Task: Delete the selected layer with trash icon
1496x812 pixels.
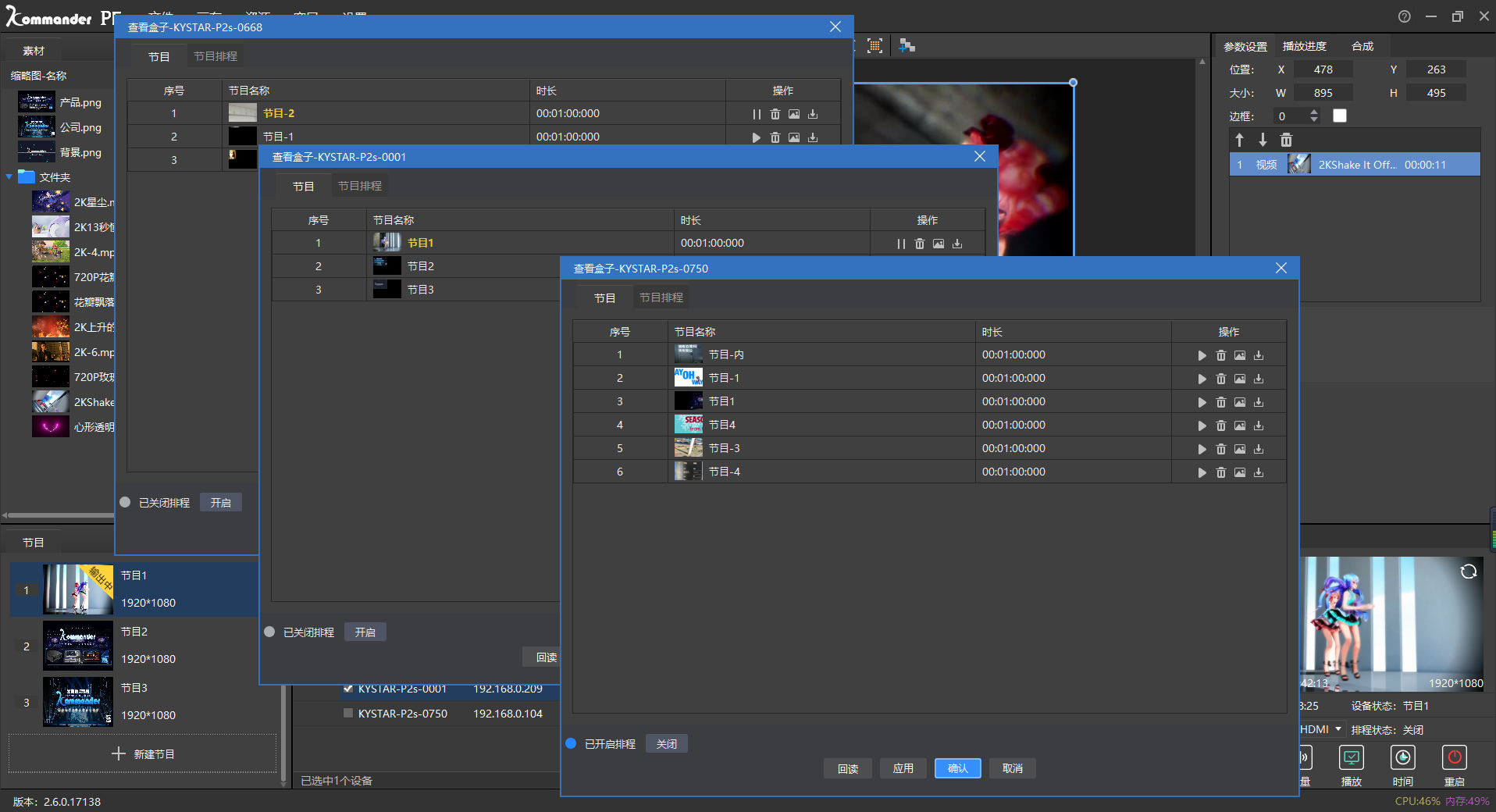Action: [x=1286, y=140]
